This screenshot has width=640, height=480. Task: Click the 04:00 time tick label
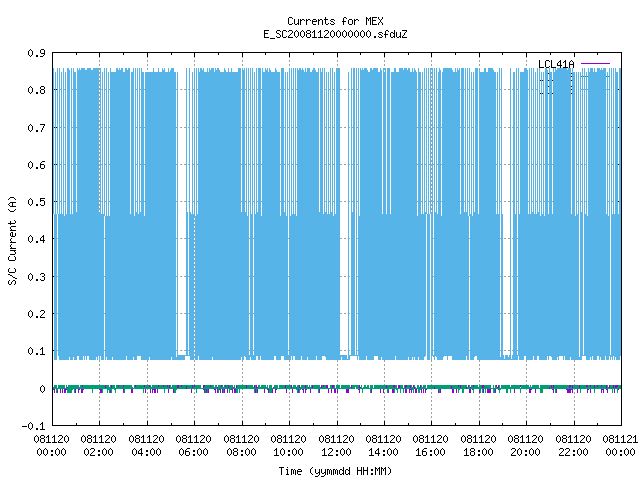tap(146, 452)
